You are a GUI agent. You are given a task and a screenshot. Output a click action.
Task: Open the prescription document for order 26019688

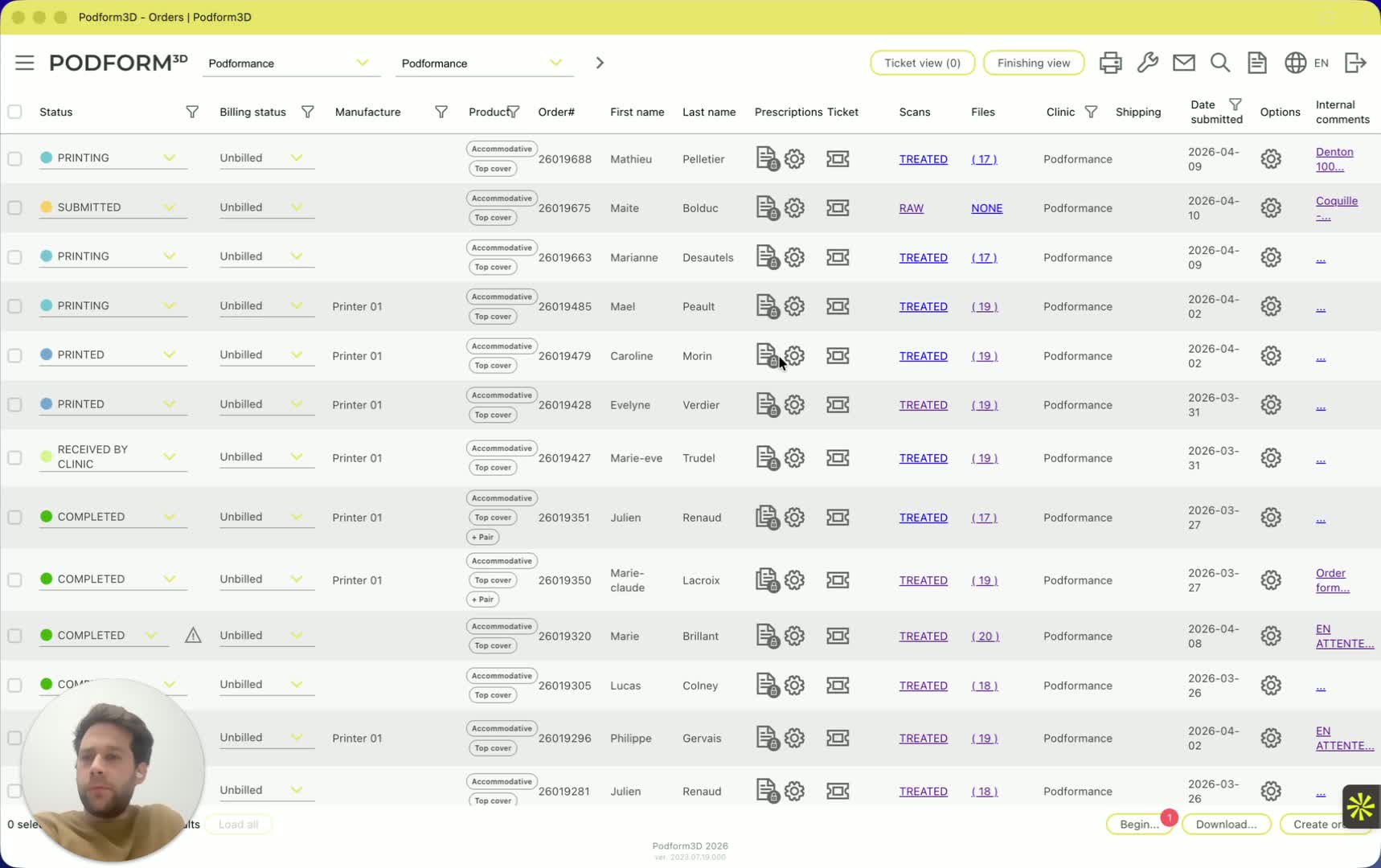click(767, 158)
